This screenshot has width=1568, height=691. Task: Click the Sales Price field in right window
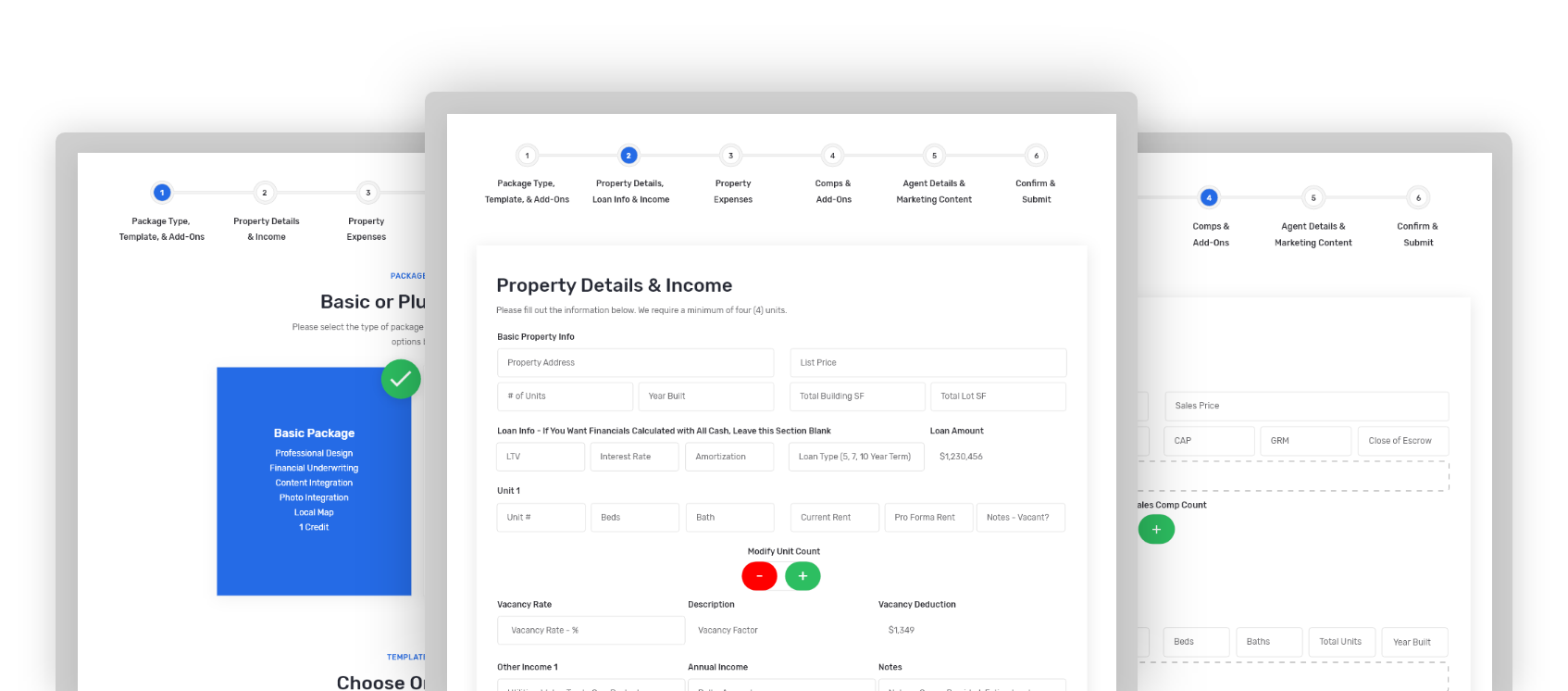[x=1307, y=406]
